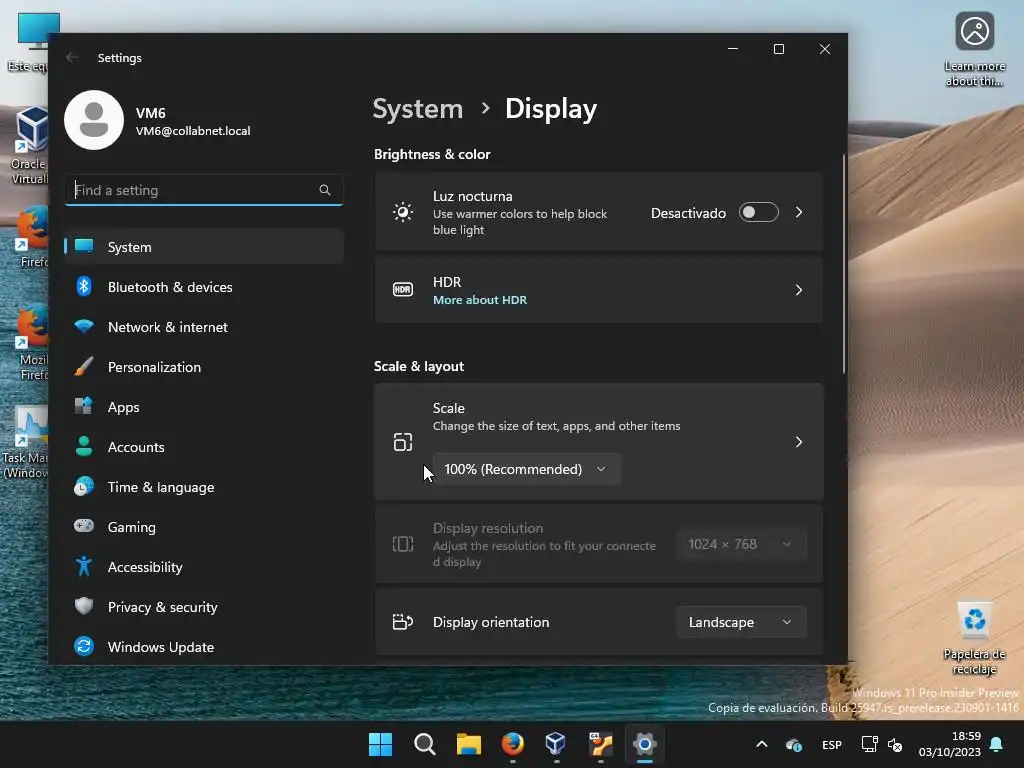The width and height of the screenshot is (1024, 768).
Task: Click the Gaming controller icon
Action: click(84, 526)
